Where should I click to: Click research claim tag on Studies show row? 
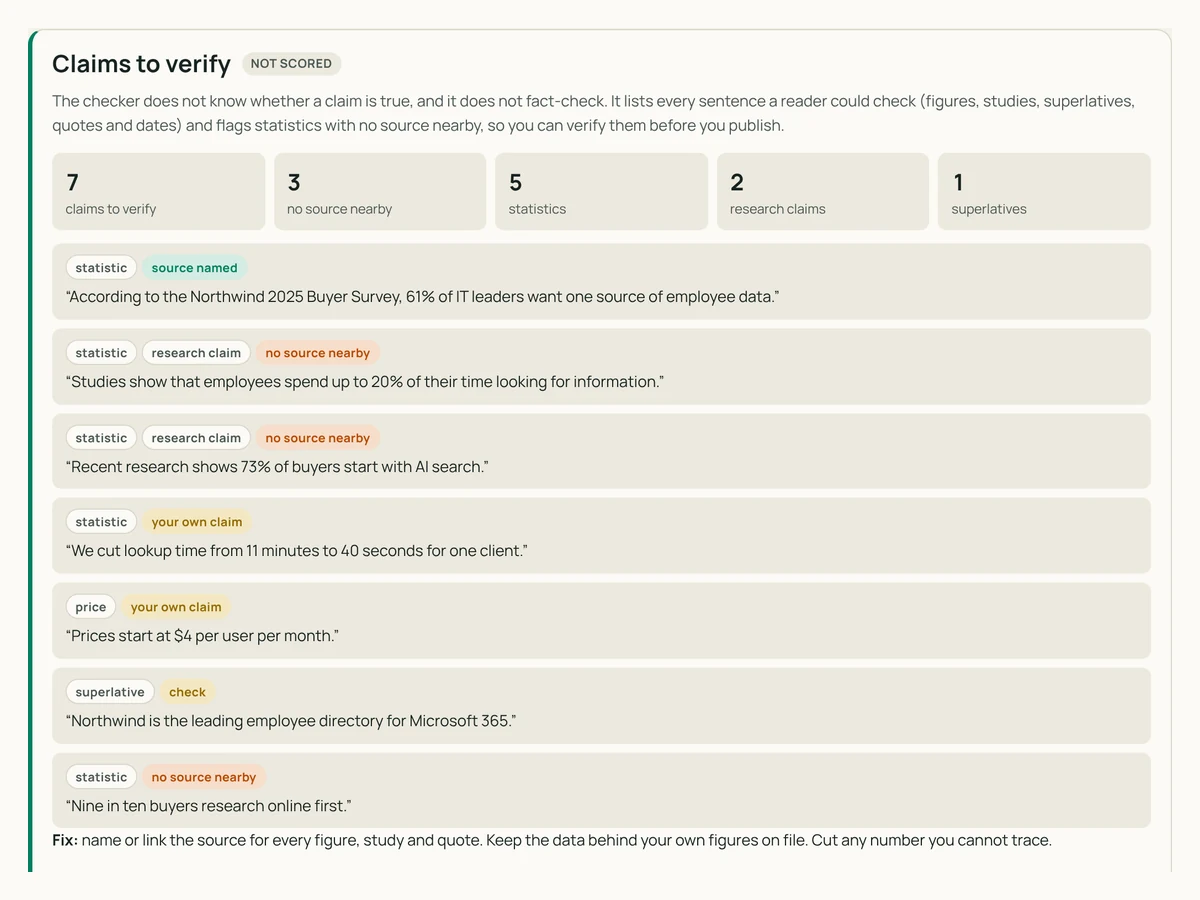(196, 353)
